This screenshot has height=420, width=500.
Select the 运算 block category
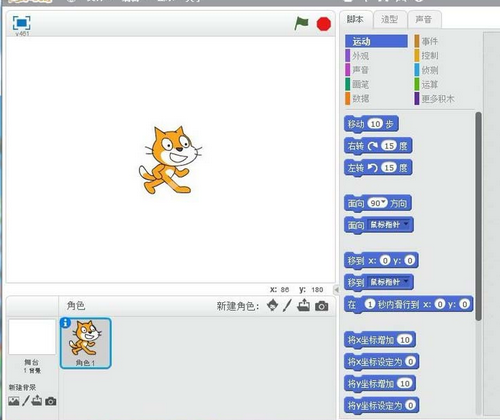pyautogui.click(x=429, y=84)
